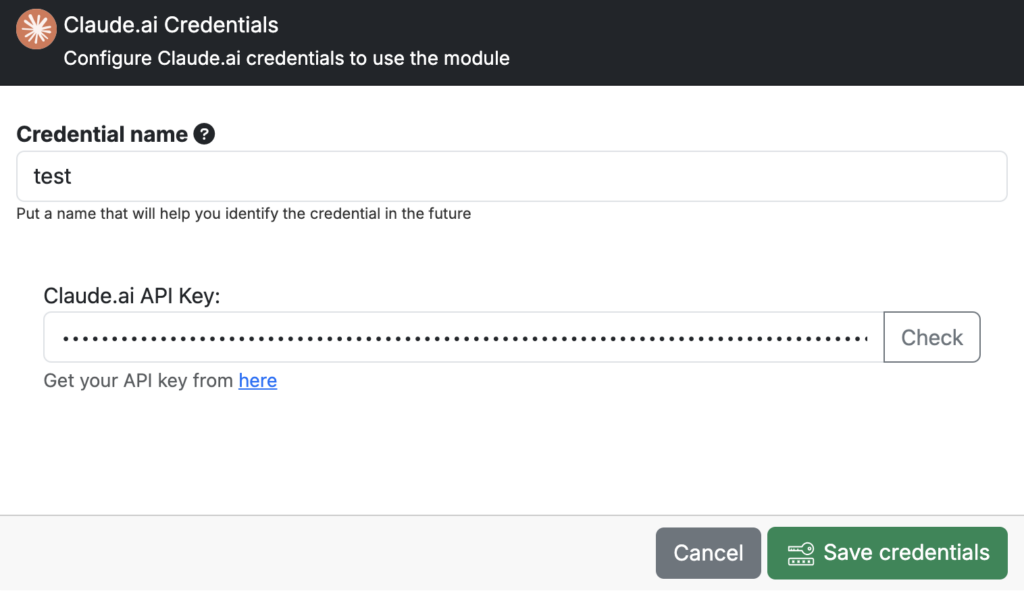Focus the Claude.ai API Key password field

pyautogui.click(x=464, y=338)
